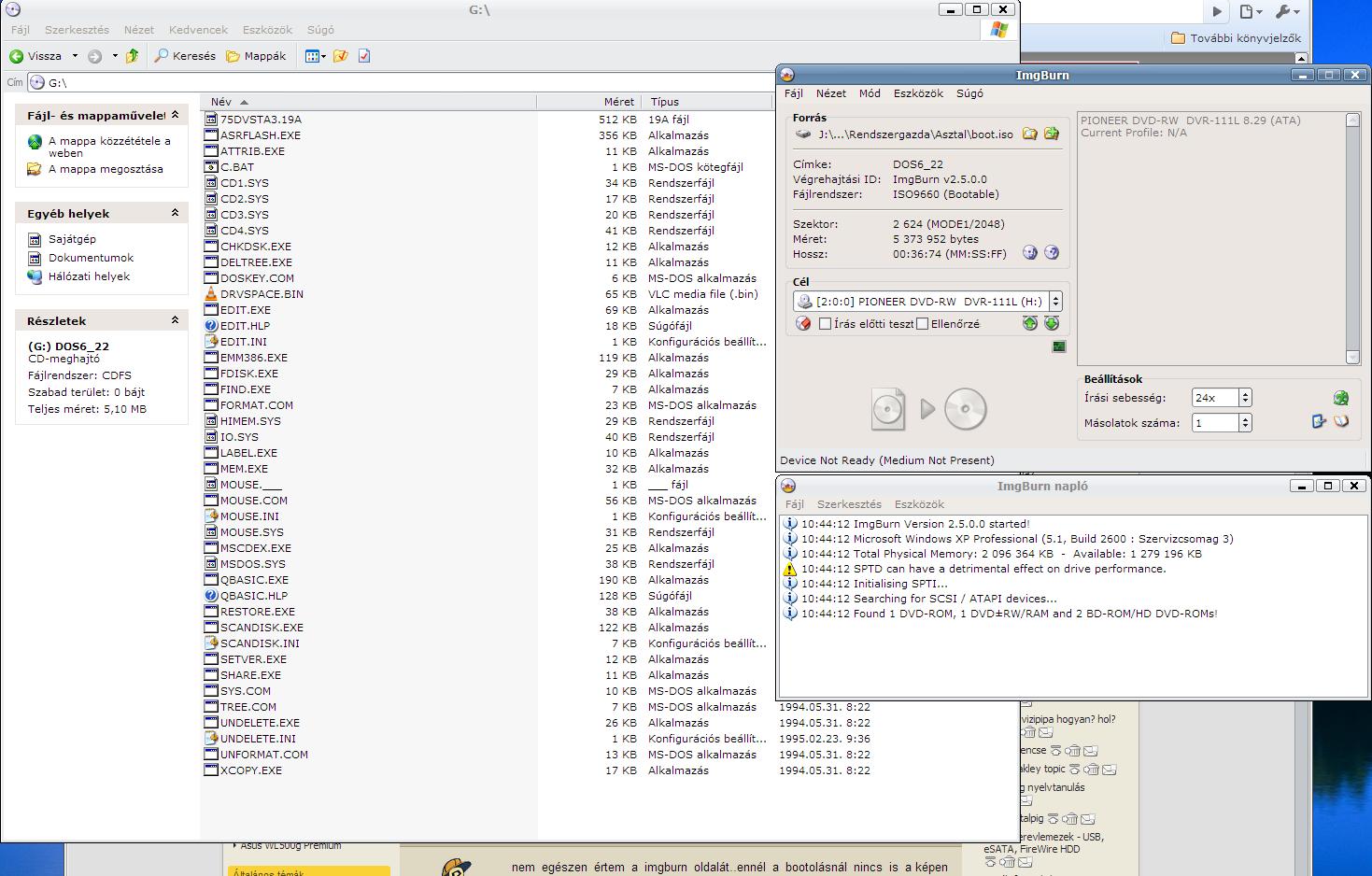This screenshot has width=1372, height=876.
Task: Click the load tray green down arrow
Action: click(x=1052, y=323)
